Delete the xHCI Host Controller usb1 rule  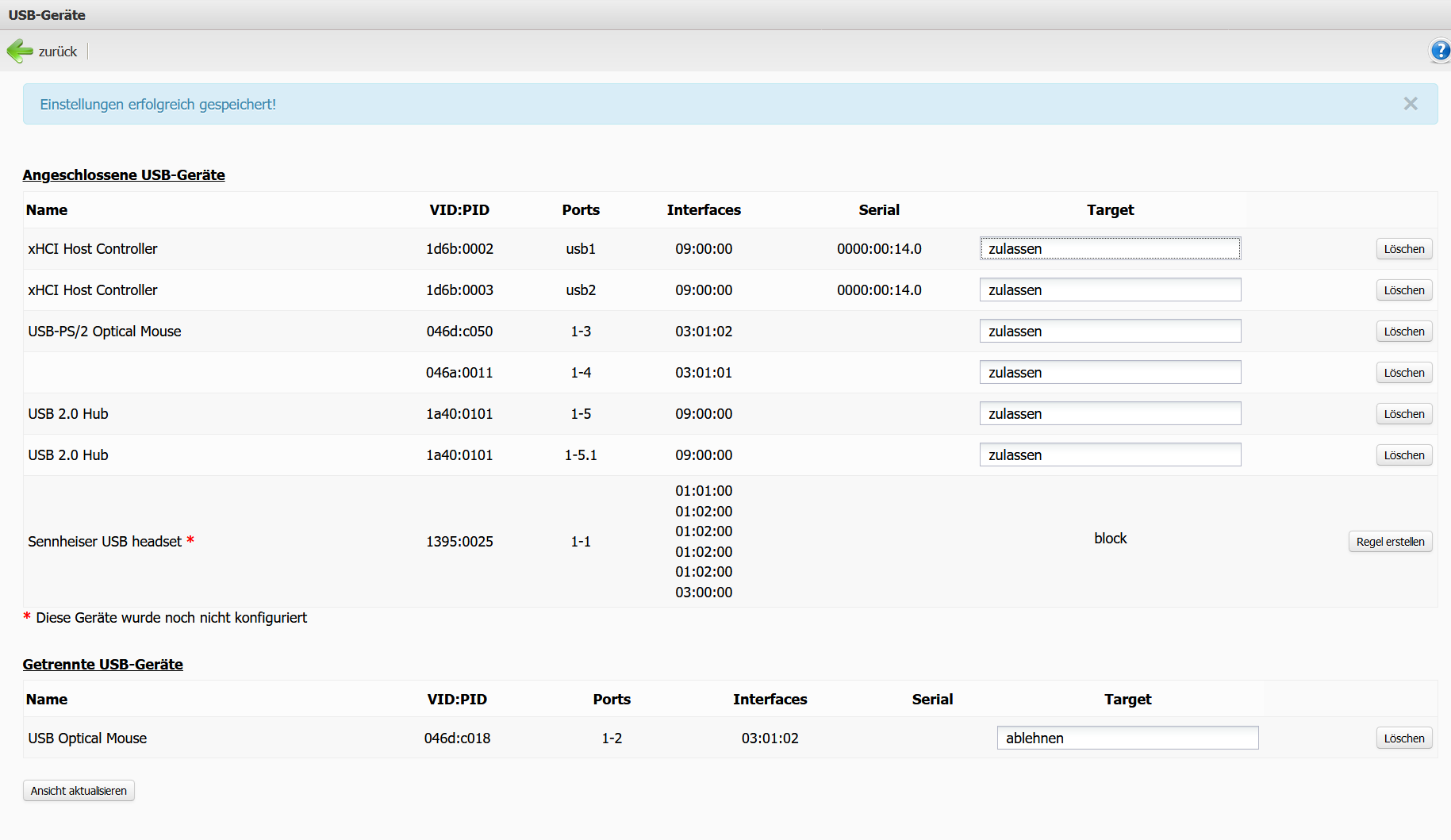1403,249
